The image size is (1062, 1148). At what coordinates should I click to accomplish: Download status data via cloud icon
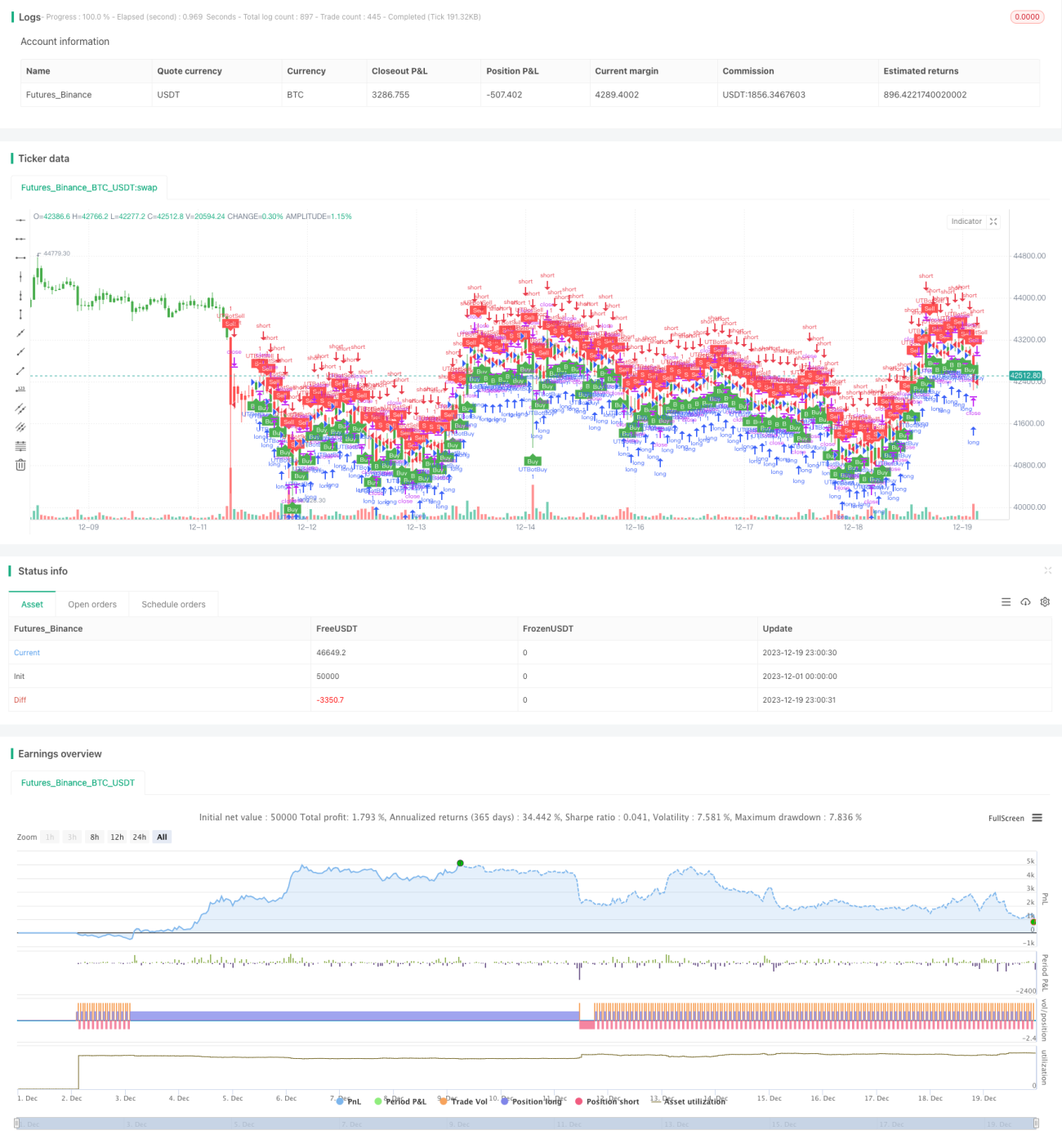click(1025, 602)
